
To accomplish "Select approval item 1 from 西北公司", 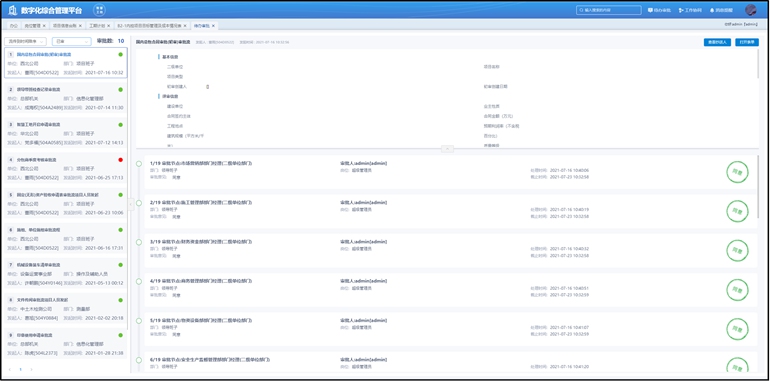I will pos(65,63).
